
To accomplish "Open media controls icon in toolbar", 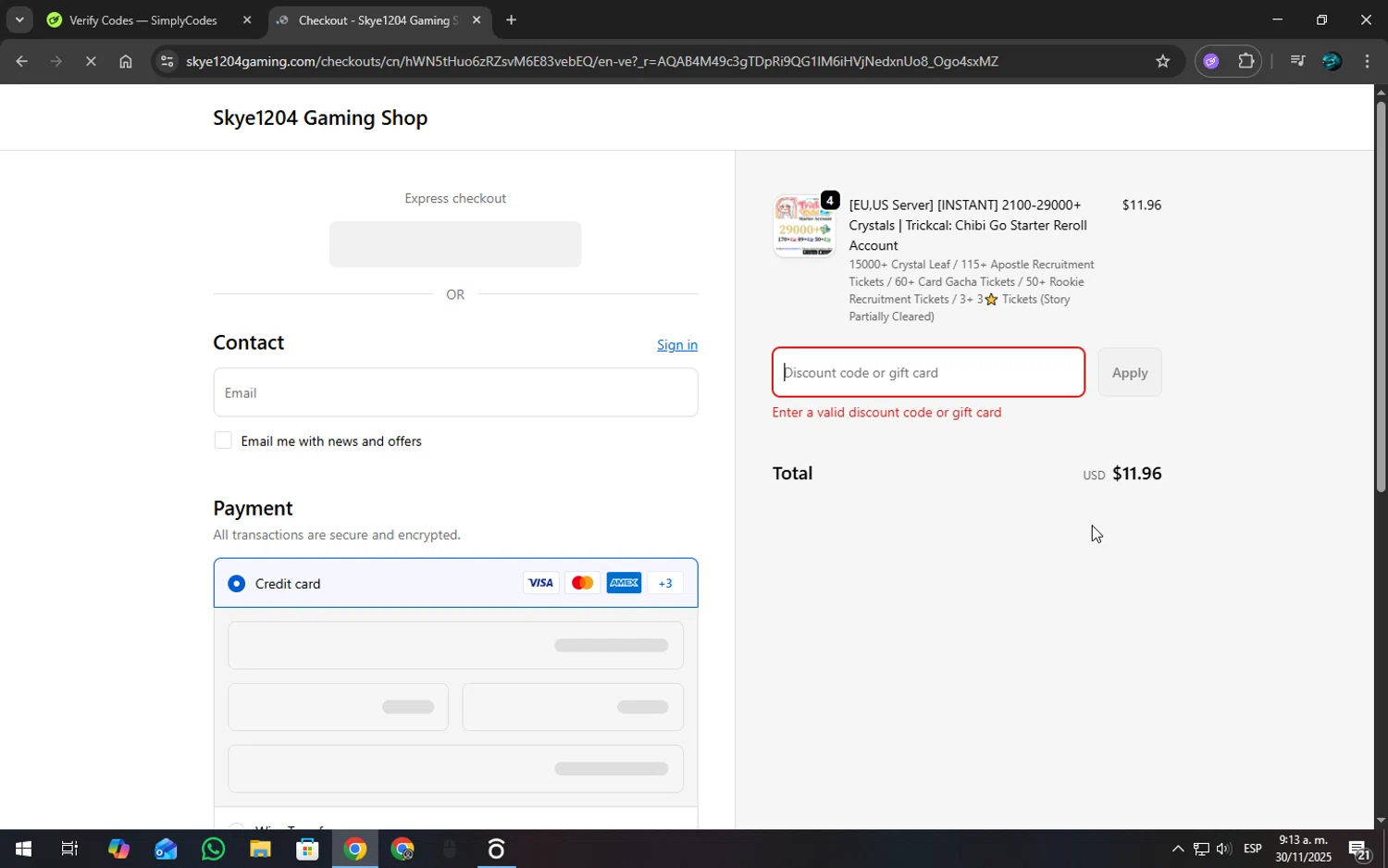I will point(1297,62).
